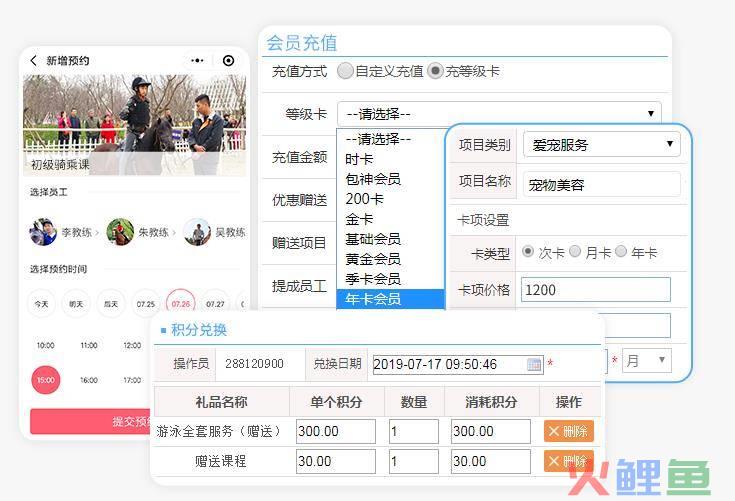Image resolution: width=735 pixels, height=501 pixels.
Task: Select 后天 date chip
Action: coord(111,304)
